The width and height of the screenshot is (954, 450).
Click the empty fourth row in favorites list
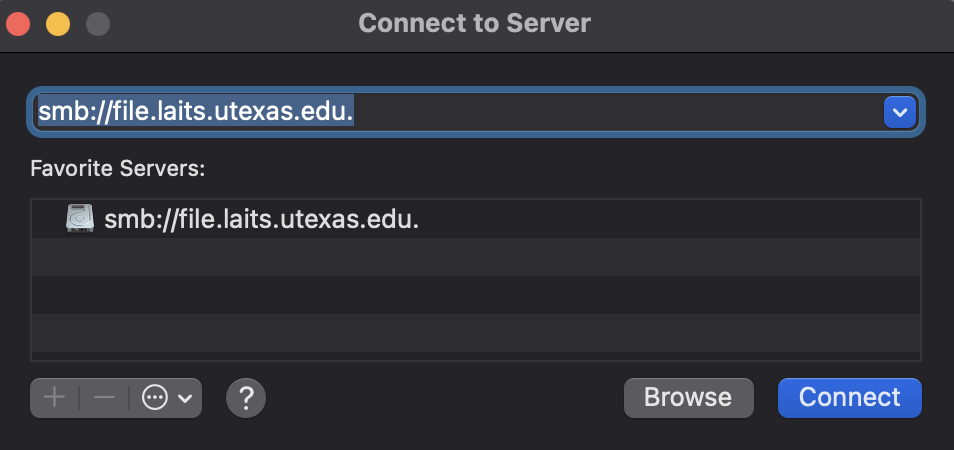[x=475, y=333]
